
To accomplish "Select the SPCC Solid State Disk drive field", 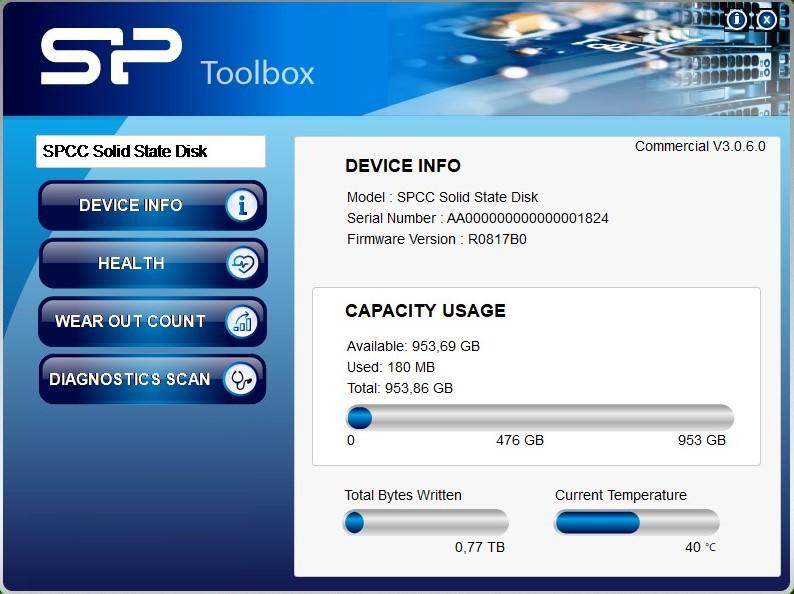I will click(x=151, y=152).
